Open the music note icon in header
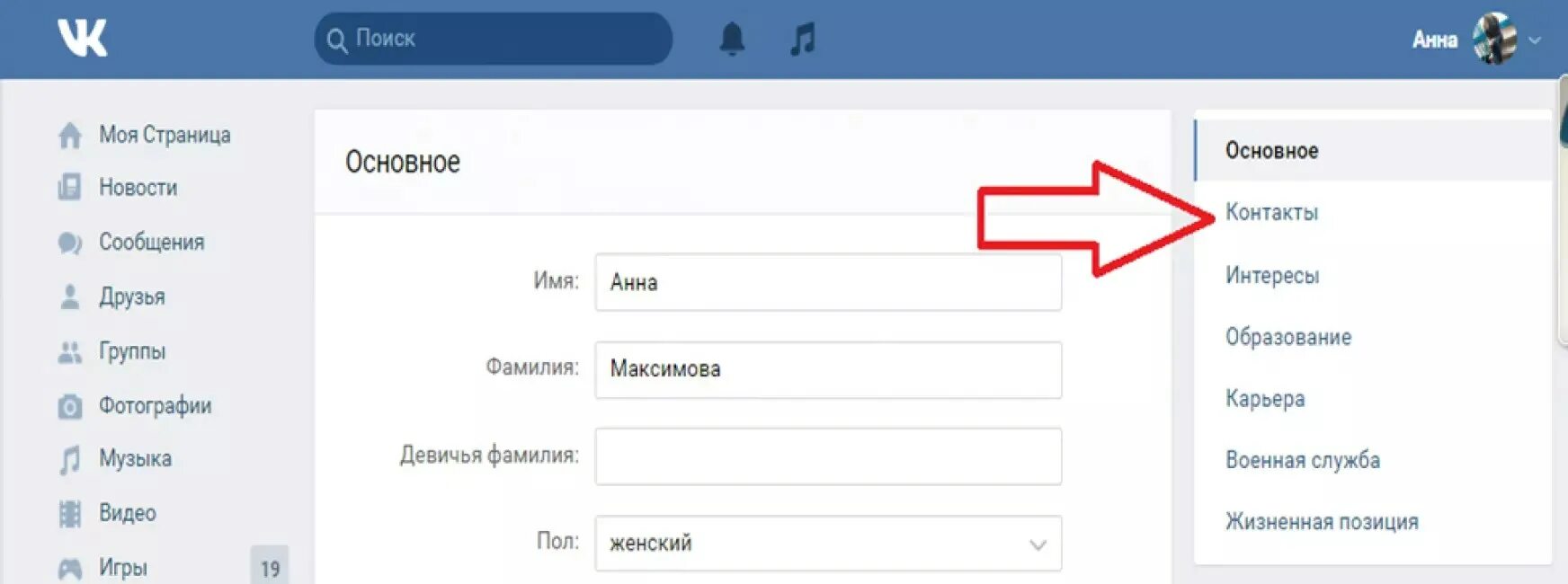This screenshot has width=1568, height=584. pyautogui.click(x=802, y=39)
